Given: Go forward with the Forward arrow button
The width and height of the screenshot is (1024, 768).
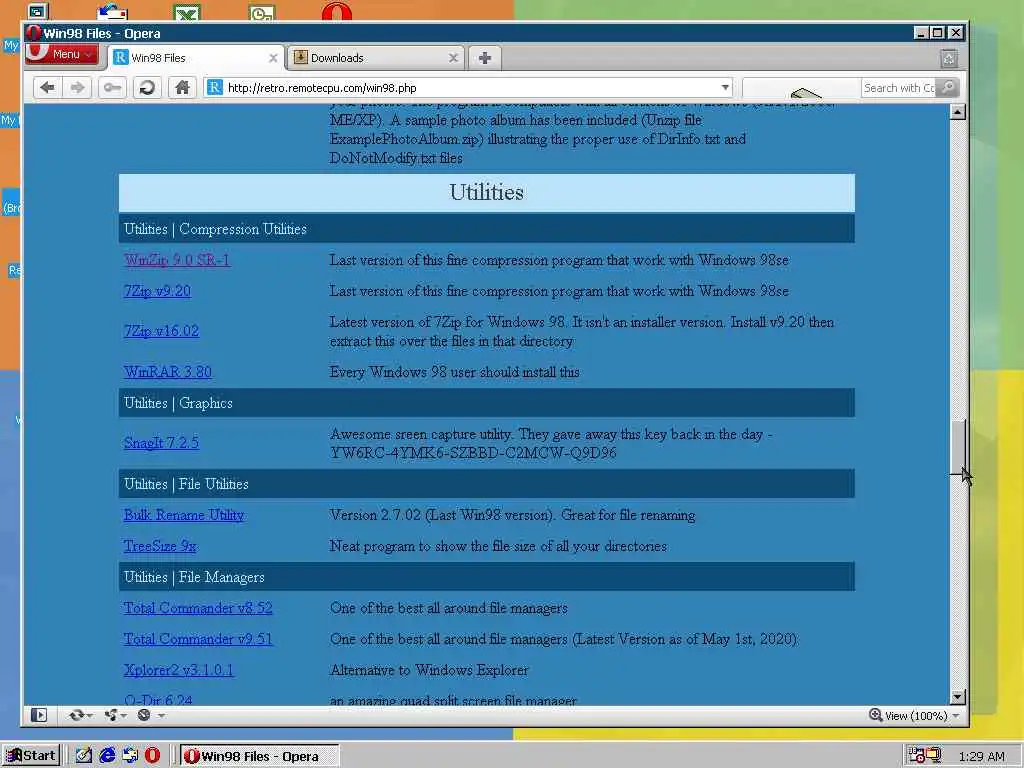Looking at the screenshot, I should pyautogui.click(x=78, y=88).
